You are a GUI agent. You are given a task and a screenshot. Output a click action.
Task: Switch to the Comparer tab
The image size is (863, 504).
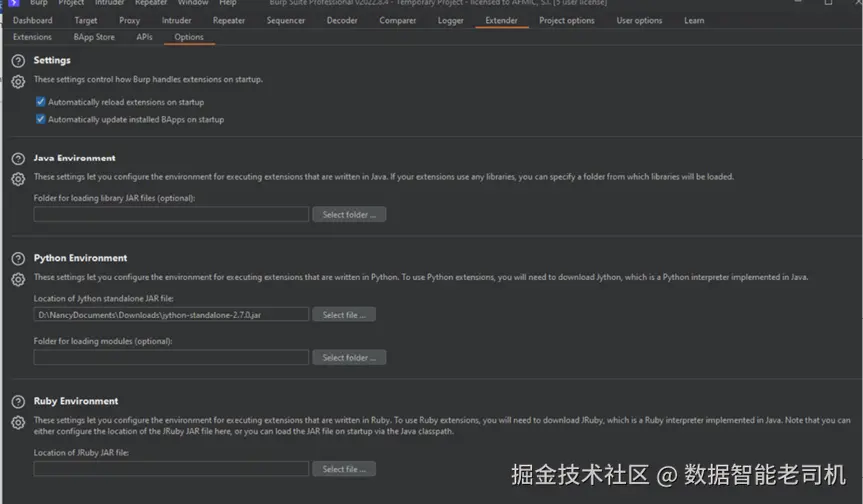click(397, 20)
